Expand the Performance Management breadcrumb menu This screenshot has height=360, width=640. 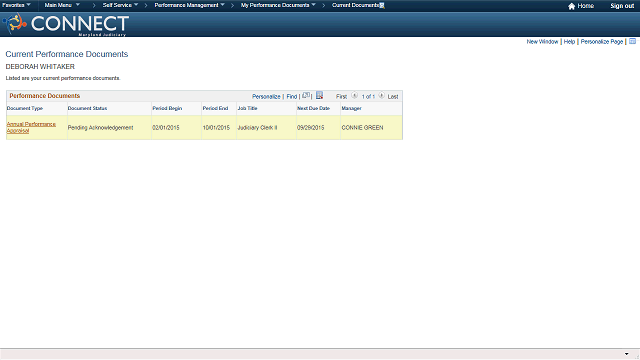189,5
